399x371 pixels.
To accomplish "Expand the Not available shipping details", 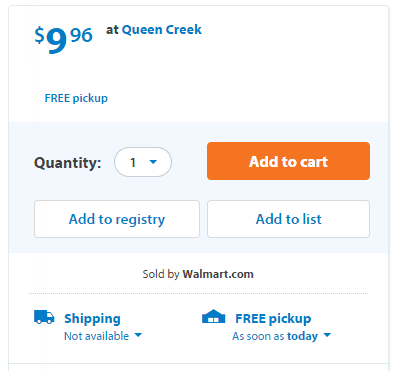I will point(103,336).
